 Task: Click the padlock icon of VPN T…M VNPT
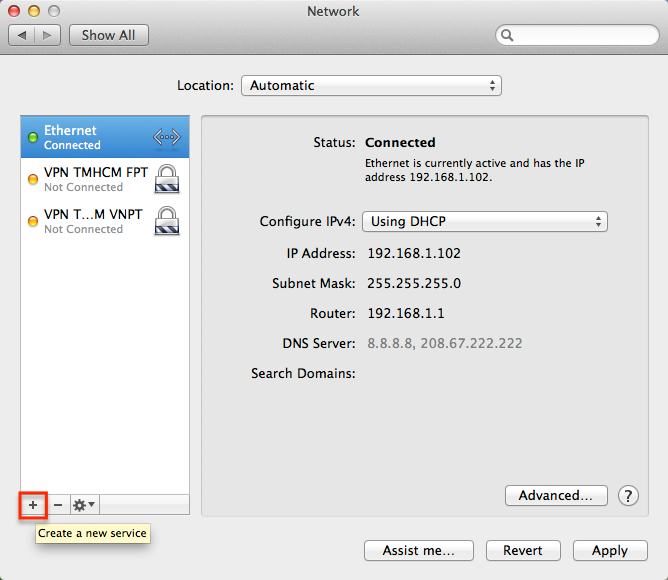pyautogui.click(x=167, y=221)
